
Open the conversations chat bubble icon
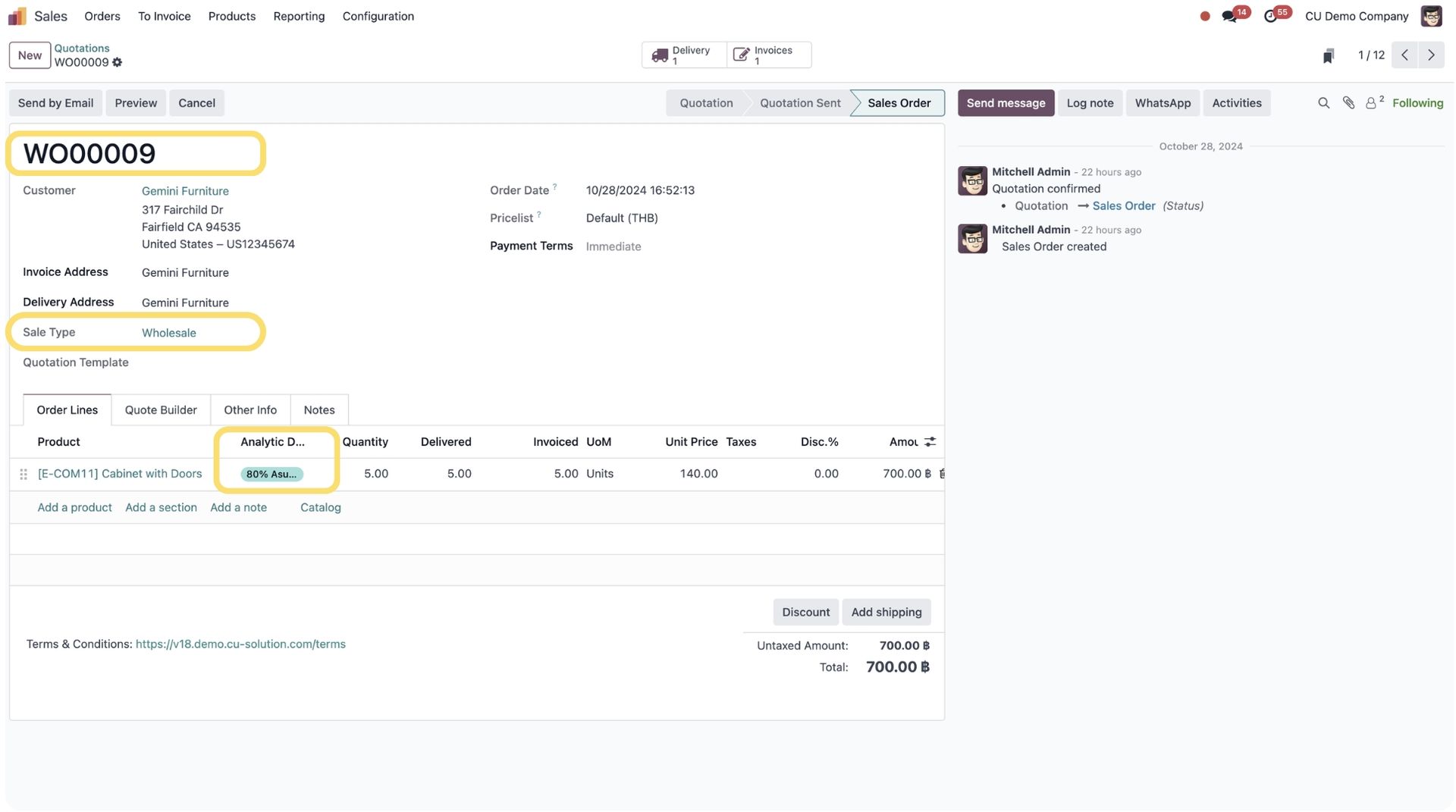(1229, 16)
